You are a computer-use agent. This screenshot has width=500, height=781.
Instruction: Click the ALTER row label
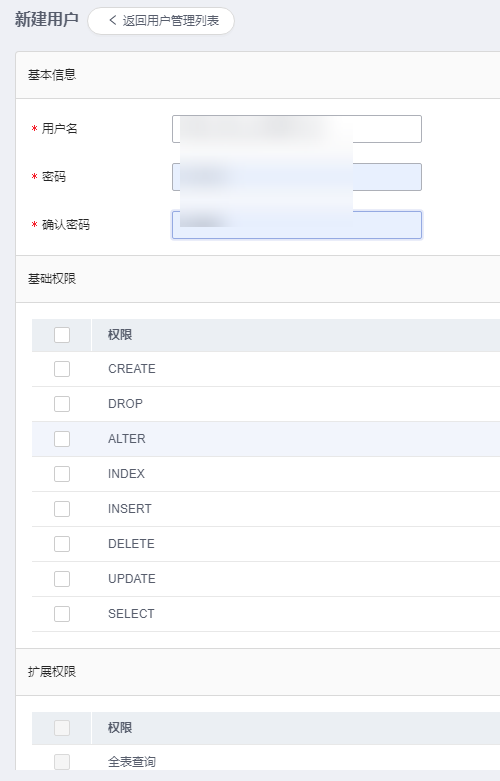click(126, 439)
